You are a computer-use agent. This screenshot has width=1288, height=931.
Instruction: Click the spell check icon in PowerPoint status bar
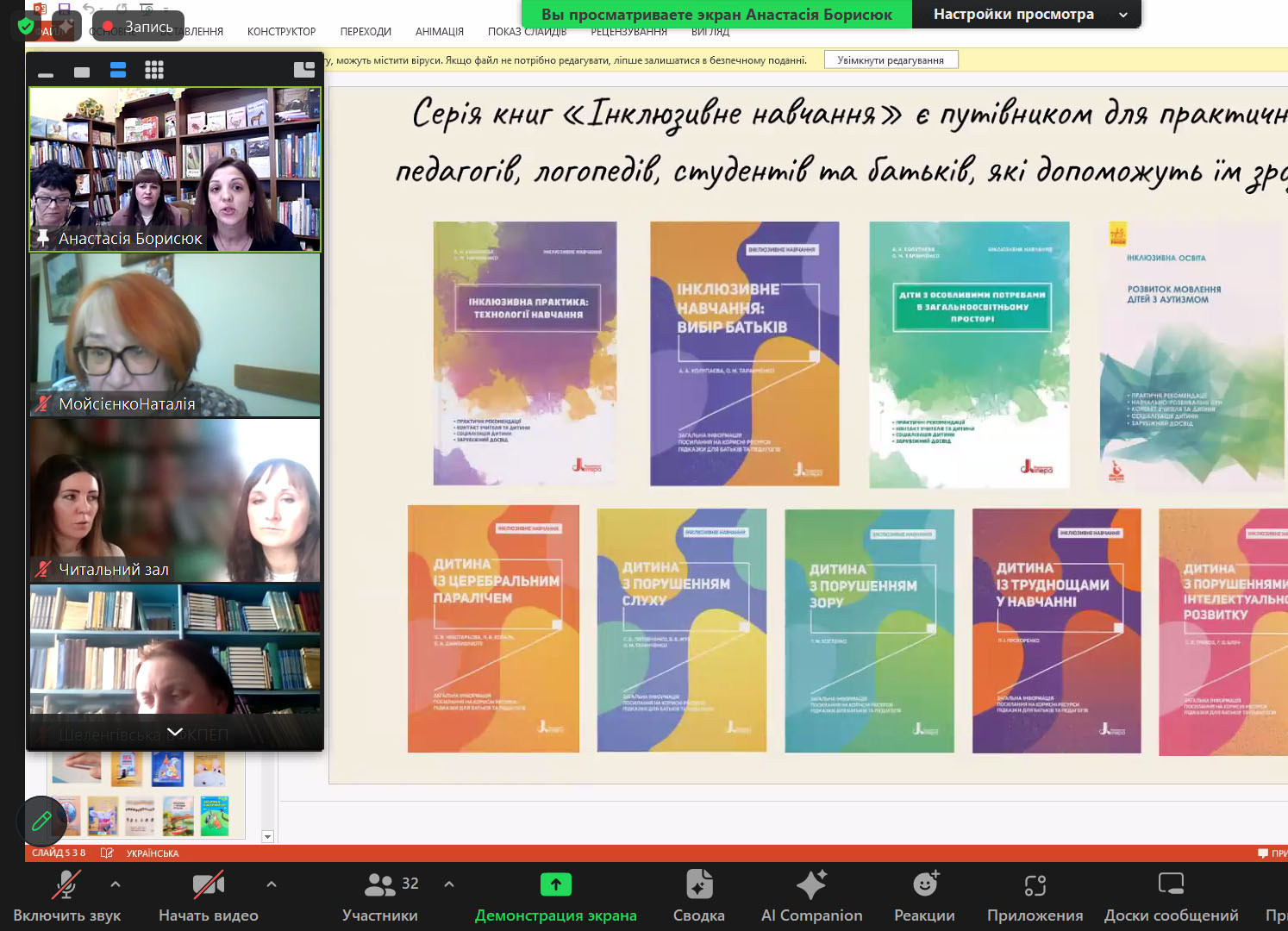tap(107, 853)
